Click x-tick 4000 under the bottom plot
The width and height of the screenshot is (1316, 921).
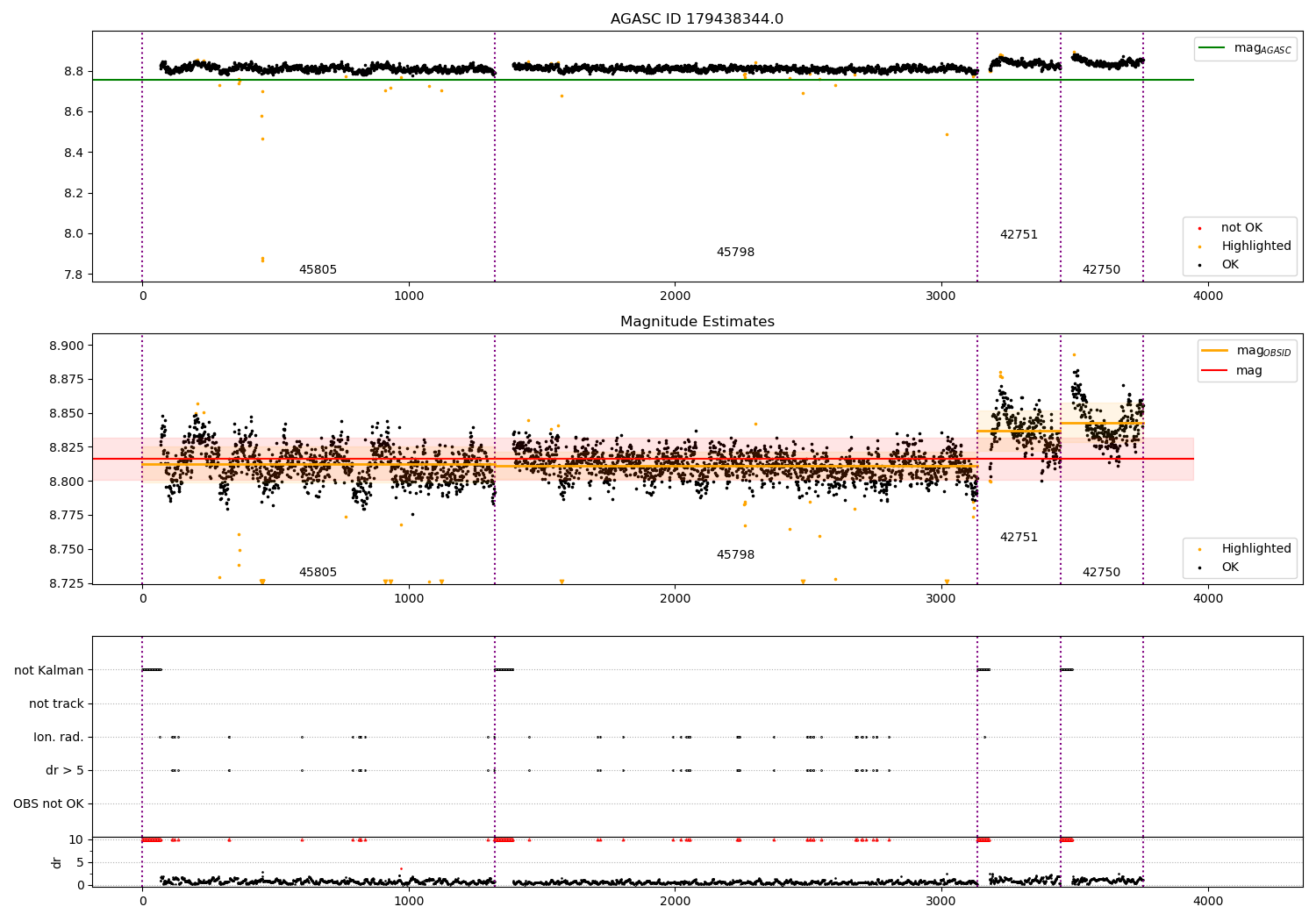1208,901
